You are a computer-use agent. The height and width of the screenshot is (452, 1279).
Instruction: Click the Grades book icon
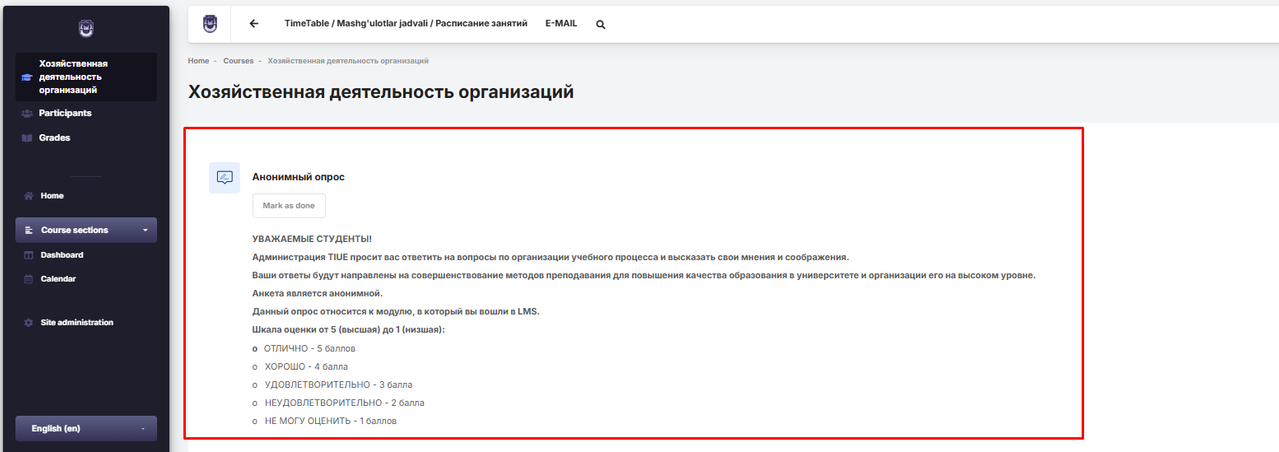pos(27,138)
